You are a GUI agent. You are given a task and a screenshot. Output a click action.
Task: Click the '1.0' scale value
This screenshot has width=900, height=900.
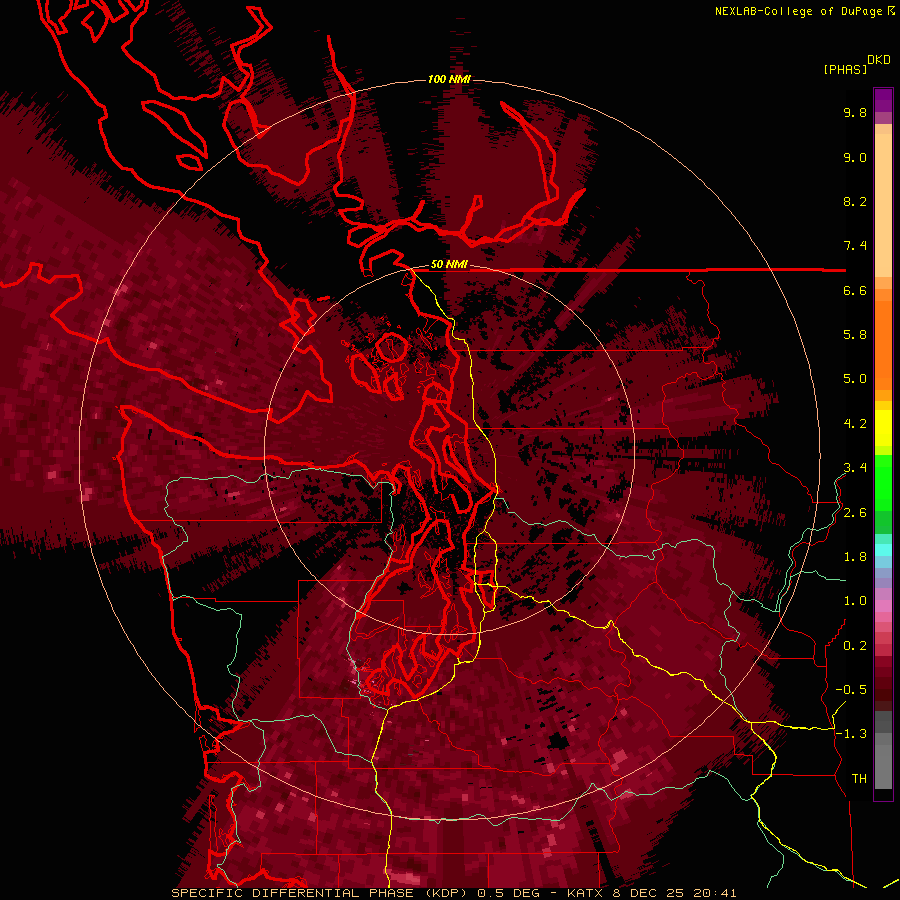point(855,601)
